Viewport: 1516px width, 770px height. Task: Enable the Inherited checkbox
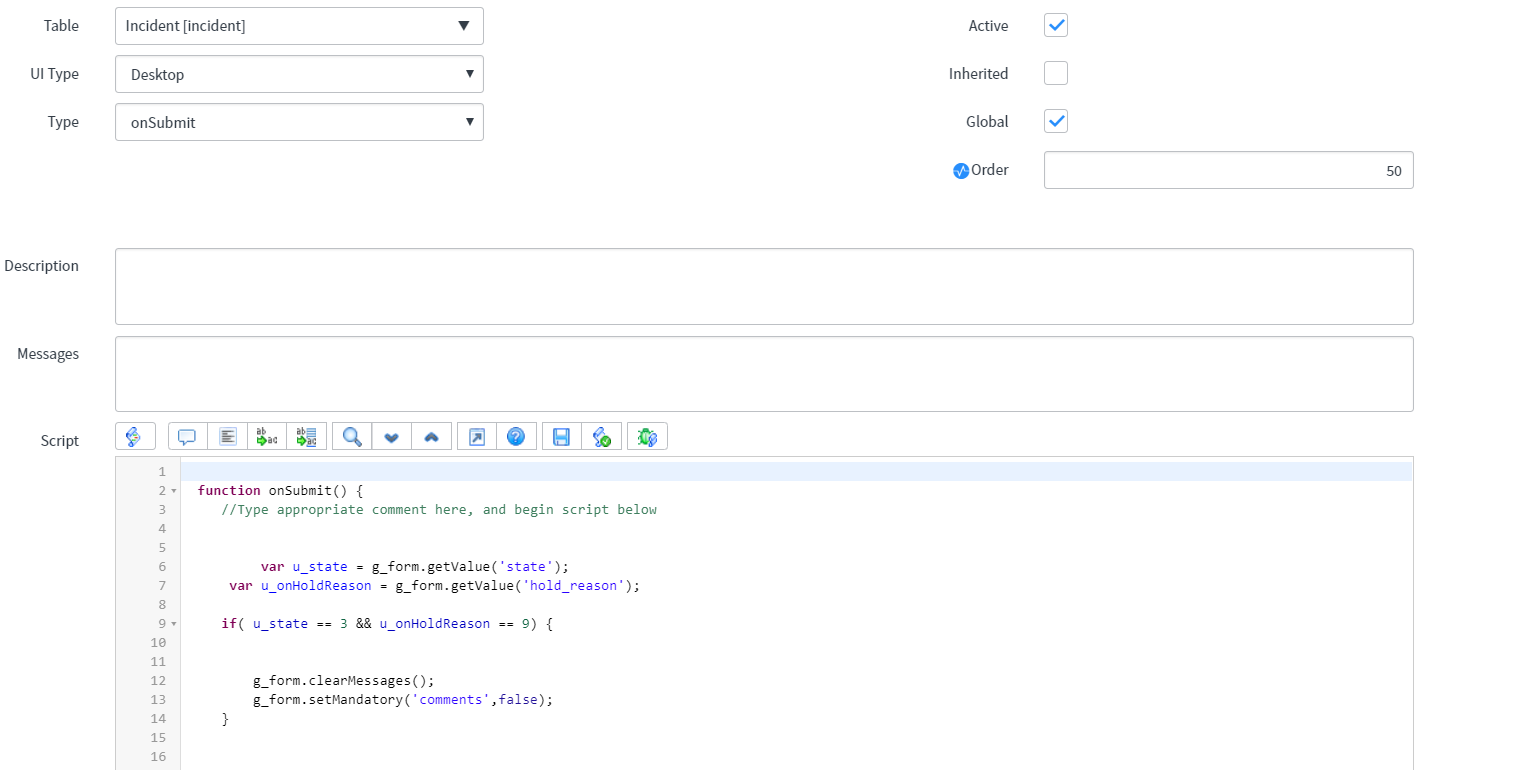tap(1056, 74)
